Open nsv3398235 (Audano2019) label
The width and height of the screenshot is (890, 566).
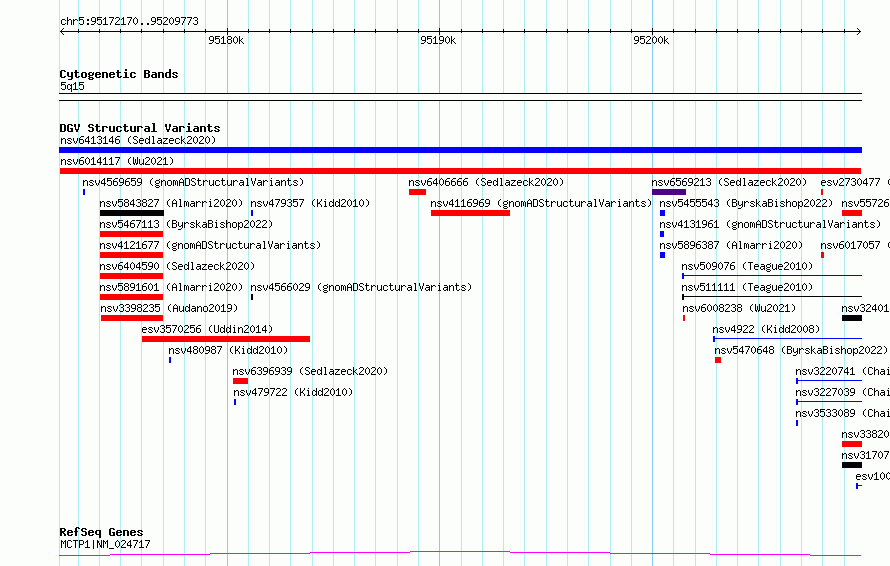coord(169,308)
